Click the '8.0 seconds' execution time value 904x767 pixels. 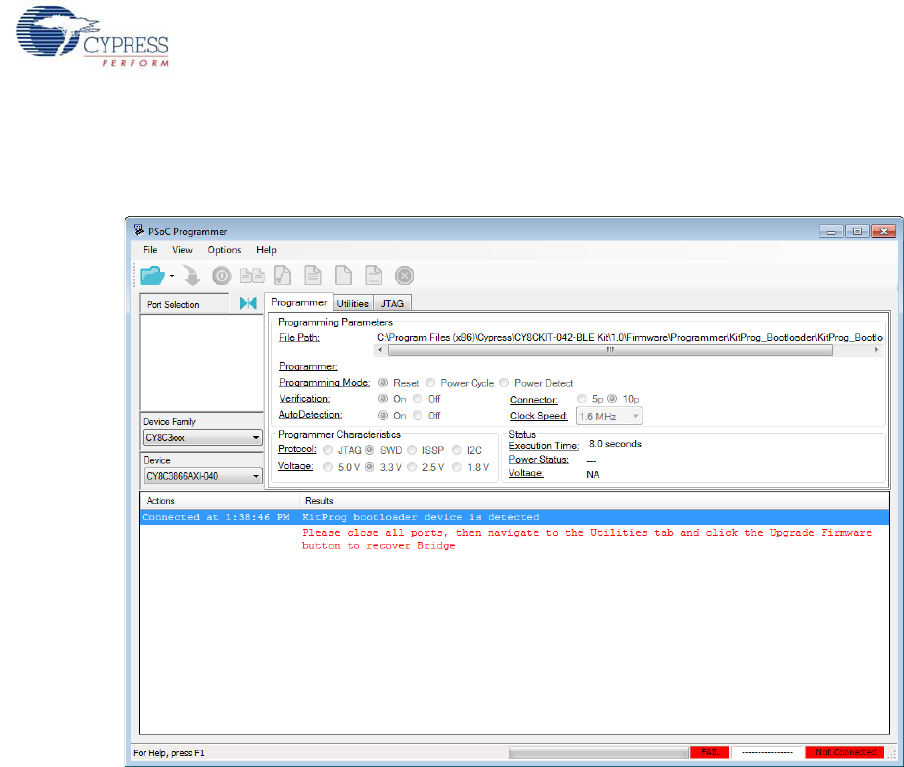coord(615,444)
